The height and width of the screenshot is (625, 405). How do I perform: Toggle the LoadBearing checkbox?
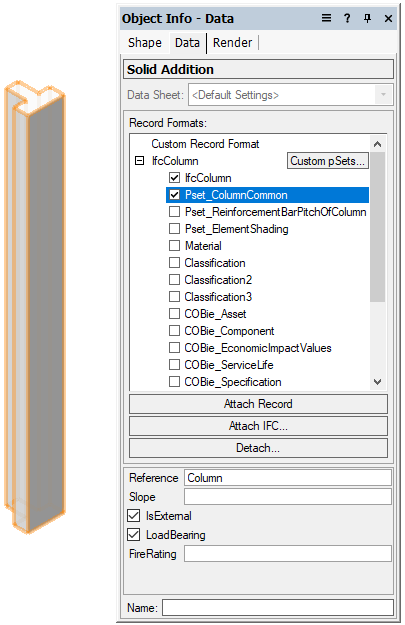click(134, 535)
